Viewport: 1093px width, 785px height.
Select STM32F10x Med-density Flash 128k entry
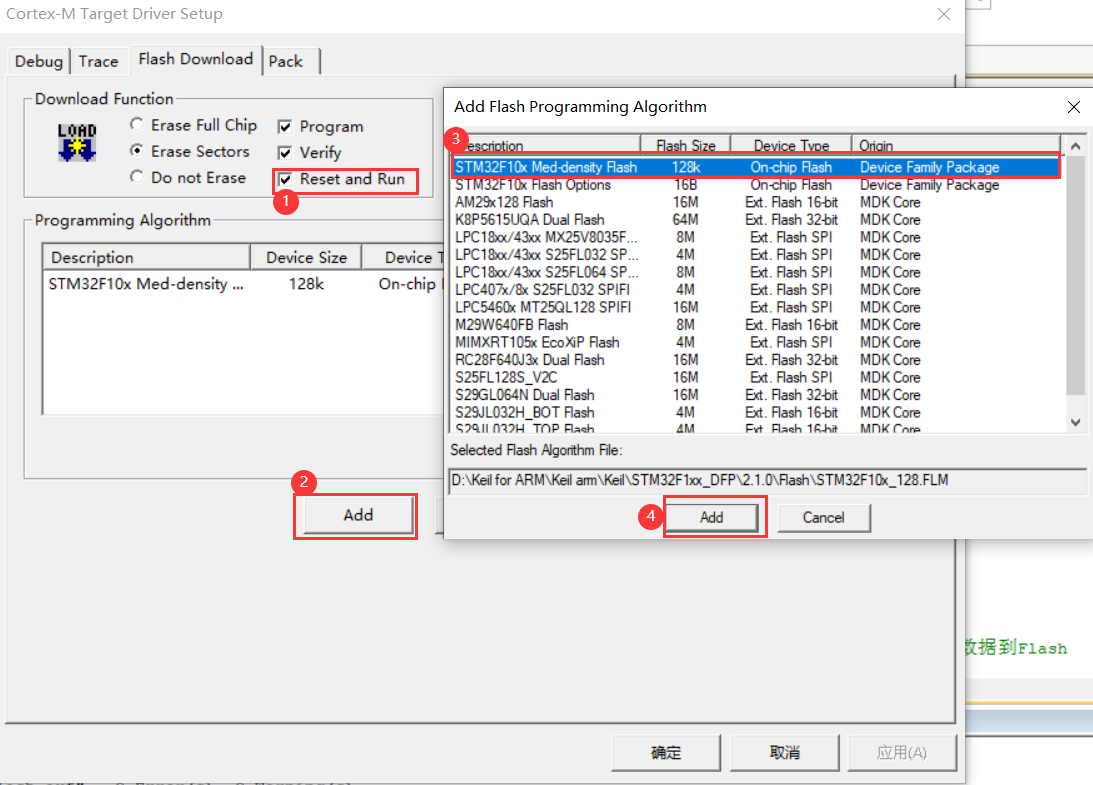(755, 167)
